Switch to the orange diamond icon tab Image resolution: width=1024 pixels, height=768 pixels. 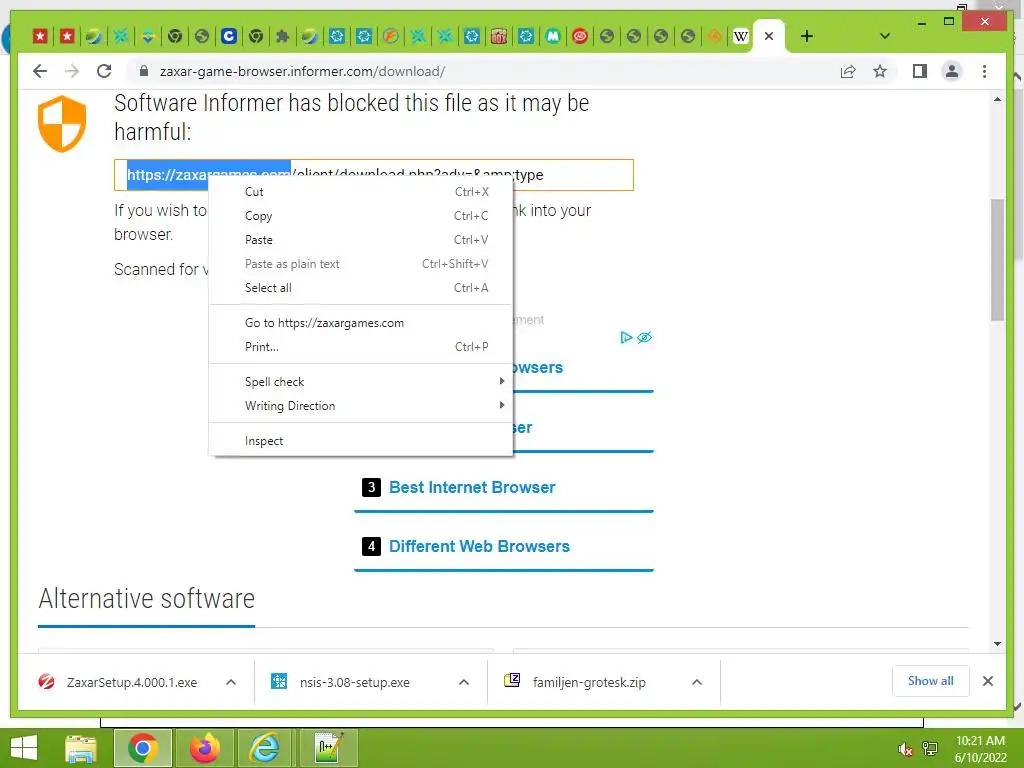click(714, 36)
